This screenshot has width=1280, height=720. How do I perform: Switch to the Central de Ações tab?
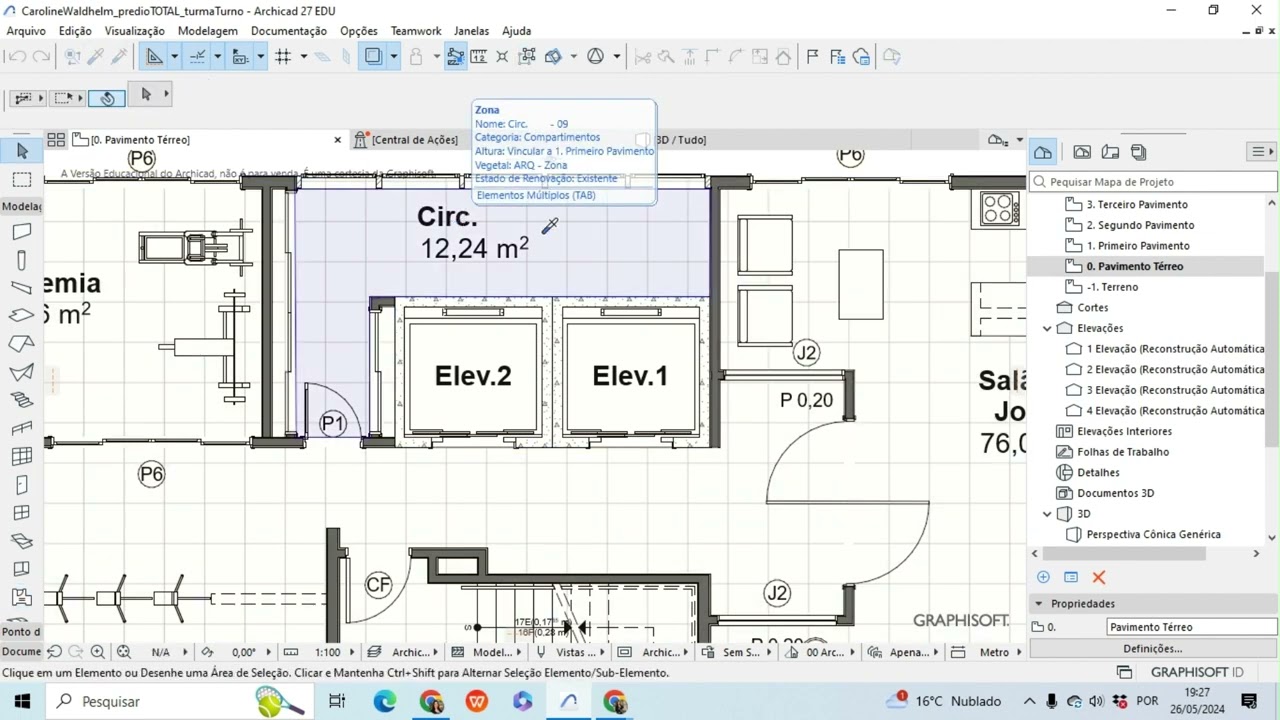click(414, 140)
